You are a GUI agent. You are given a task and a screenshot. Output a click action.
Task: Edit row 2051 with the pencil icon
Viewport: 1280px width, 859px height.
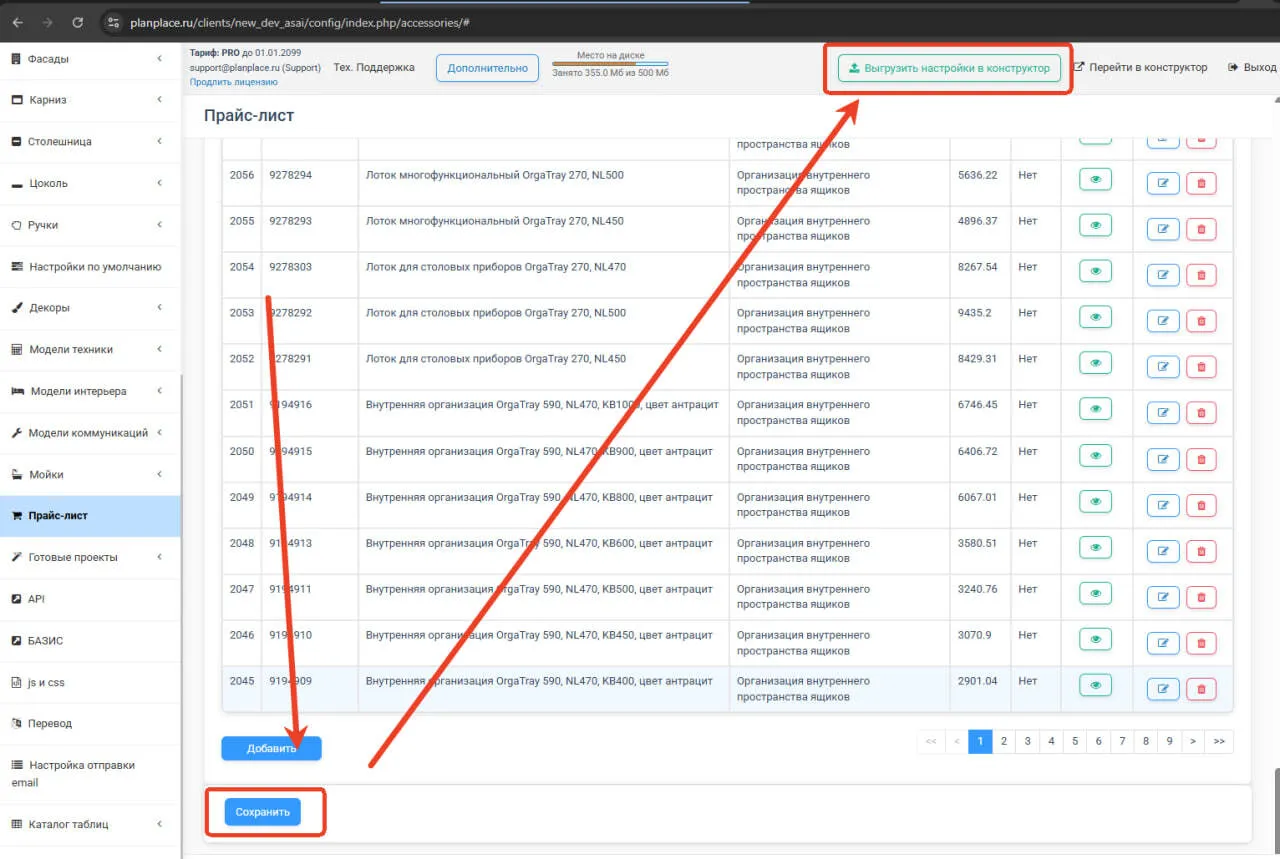pos(1163,413)
